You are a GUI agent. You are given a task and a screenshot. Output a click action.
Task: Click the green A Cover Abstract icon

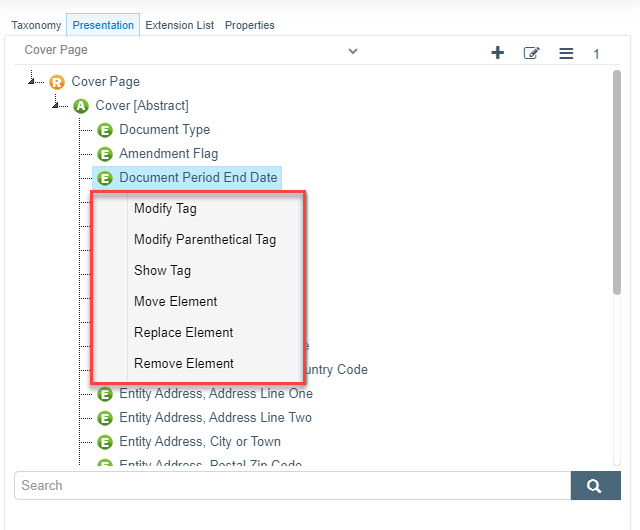coord(81,106)
